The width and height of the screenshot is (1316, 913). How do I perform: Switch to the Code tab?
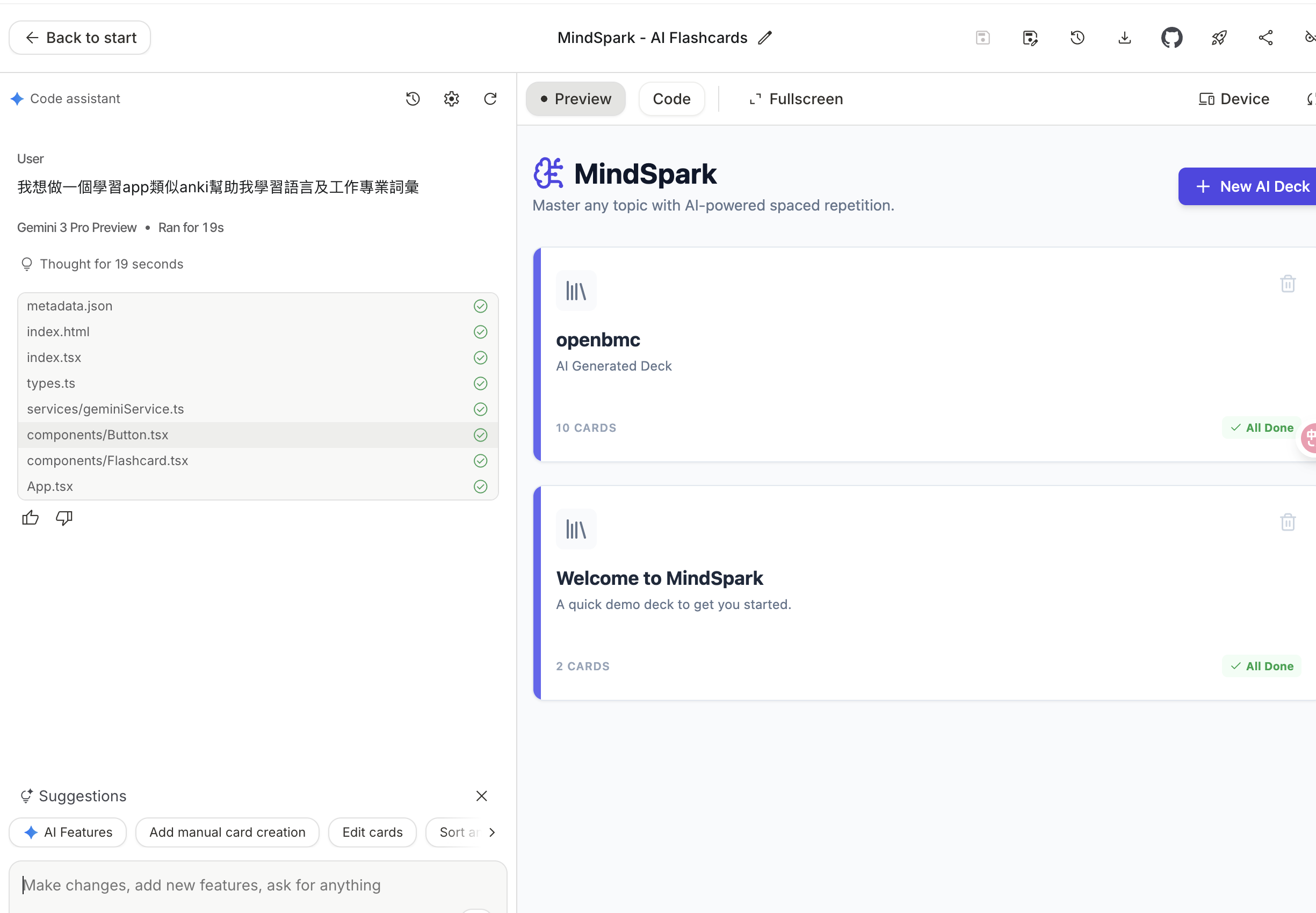point(671,98)
